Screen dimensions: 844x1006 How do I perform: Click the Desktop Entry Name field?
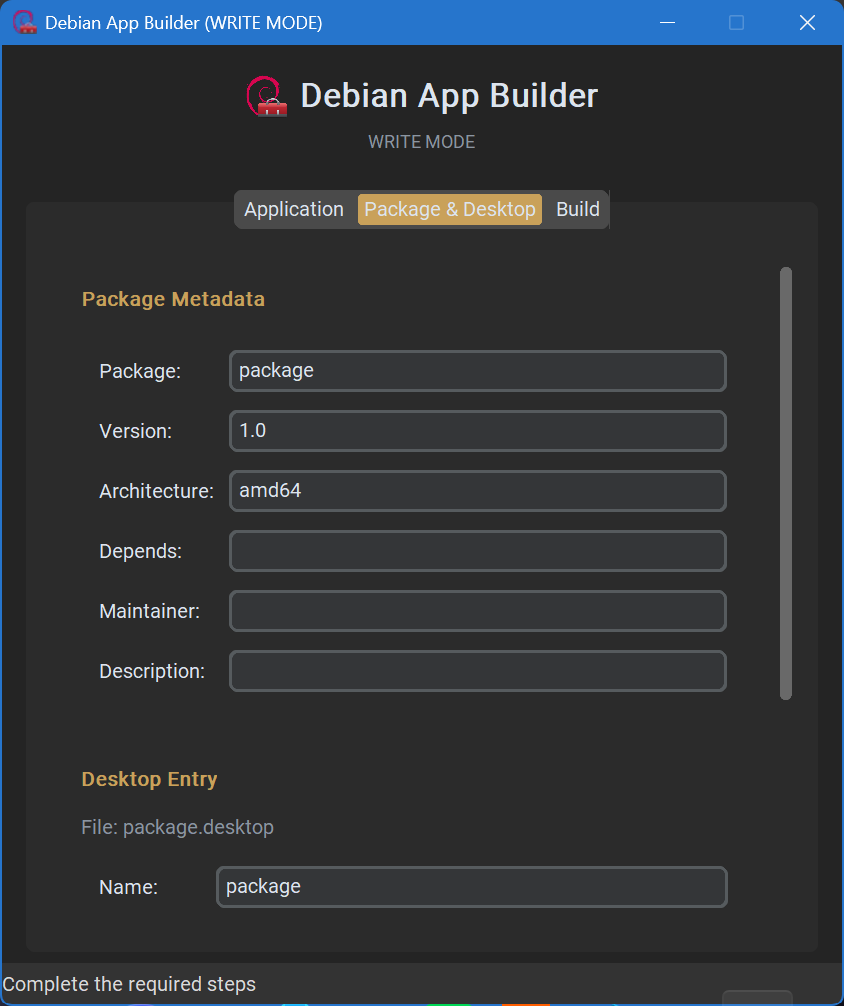[472, 887]
